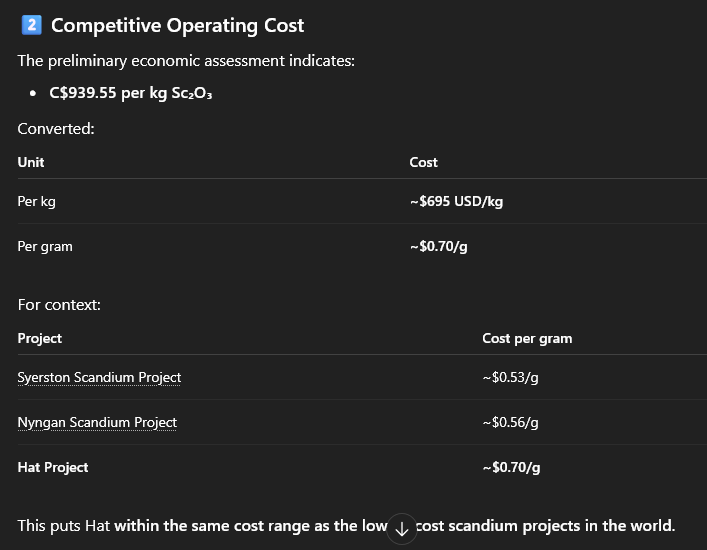Open the Nyngan Scandium Project link
707x550 pixels.
(97, 422)
